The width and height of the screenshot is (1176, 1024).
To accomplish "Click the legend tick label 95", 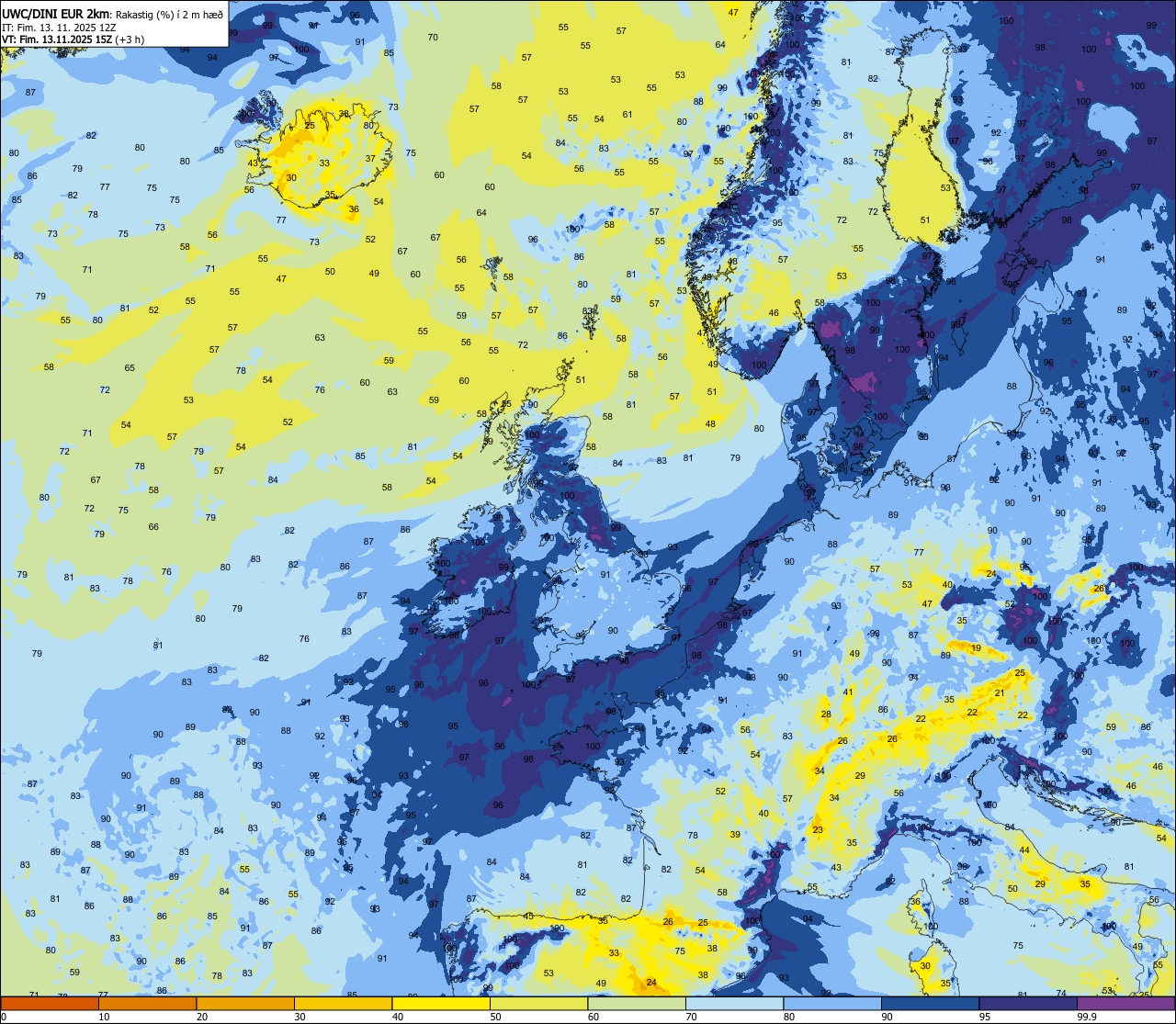I will (x=985, y=1017).
